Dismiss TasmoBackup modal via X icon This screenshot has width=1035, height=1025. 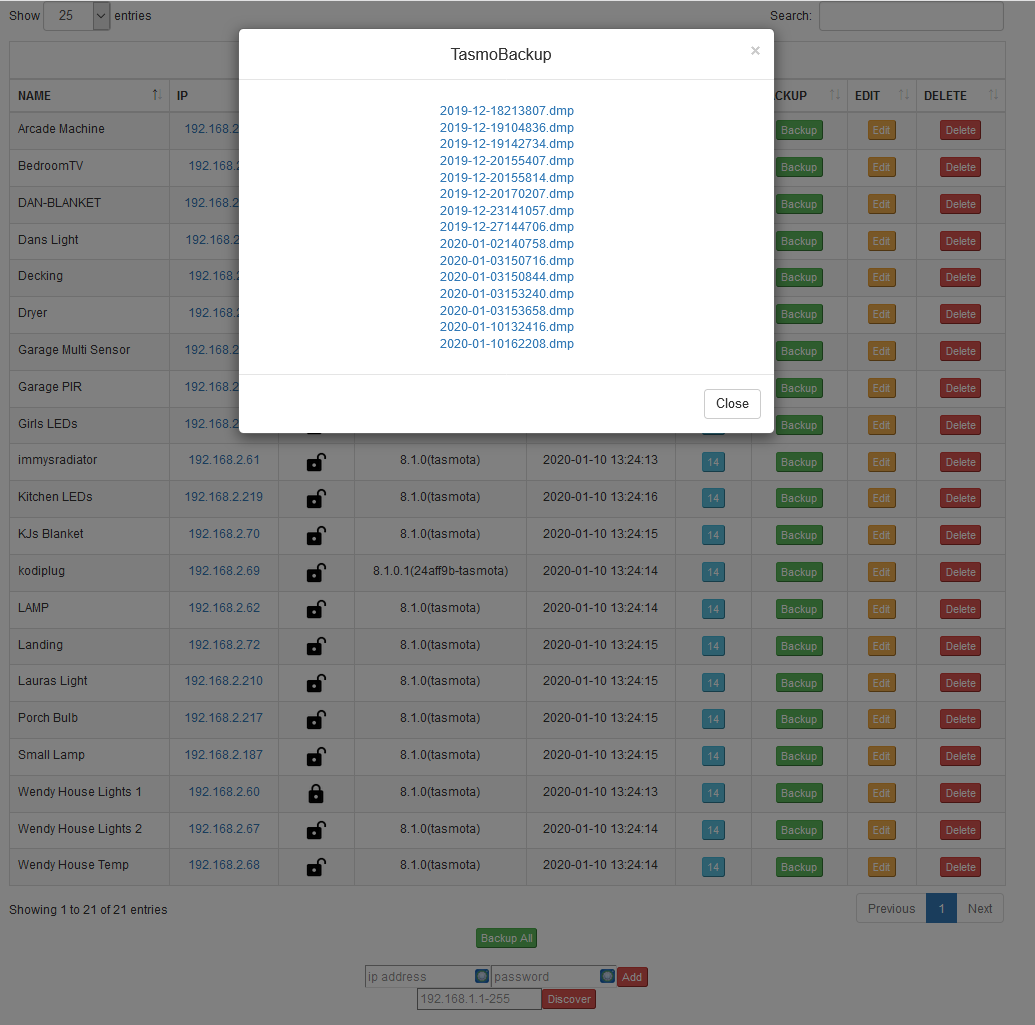click(755, 51)
